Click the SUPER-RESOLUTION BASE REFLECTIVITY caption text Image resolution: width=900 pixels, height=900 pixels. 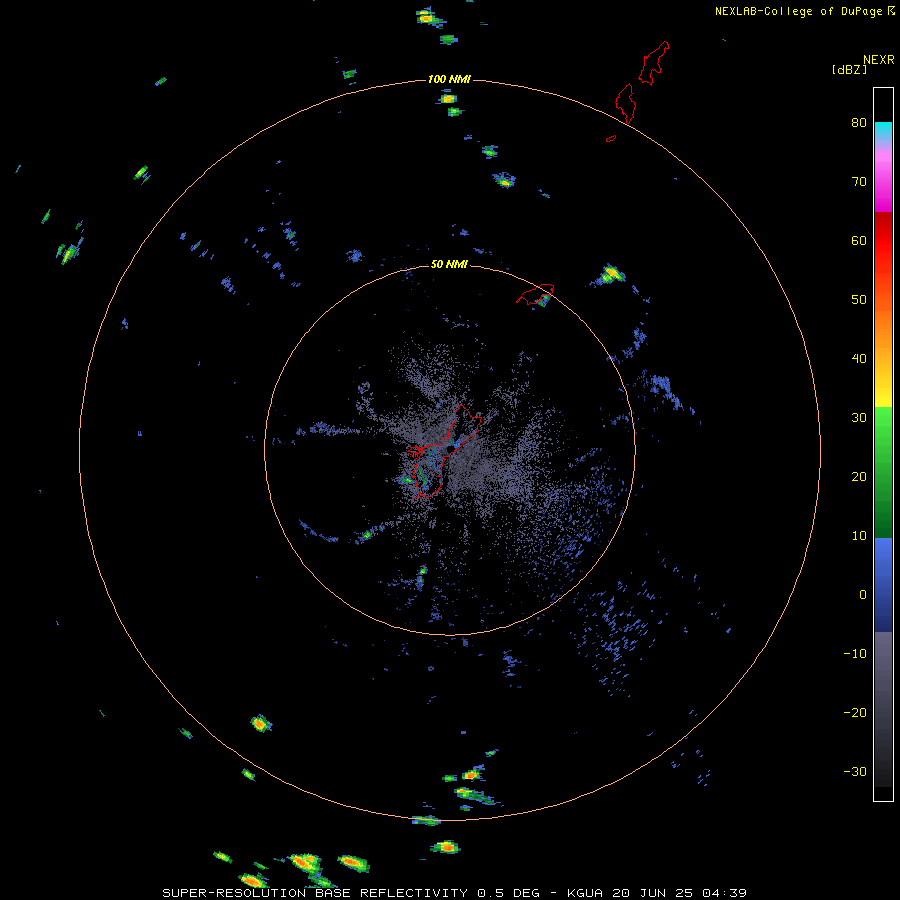pos(315,893)
